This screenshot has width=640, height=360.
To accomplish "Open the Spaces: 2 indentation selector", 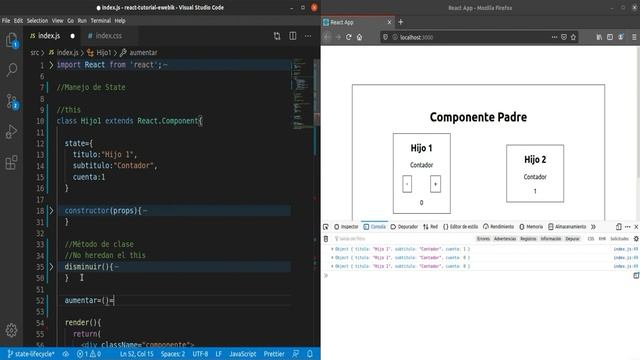I will (x=173, y=354).
